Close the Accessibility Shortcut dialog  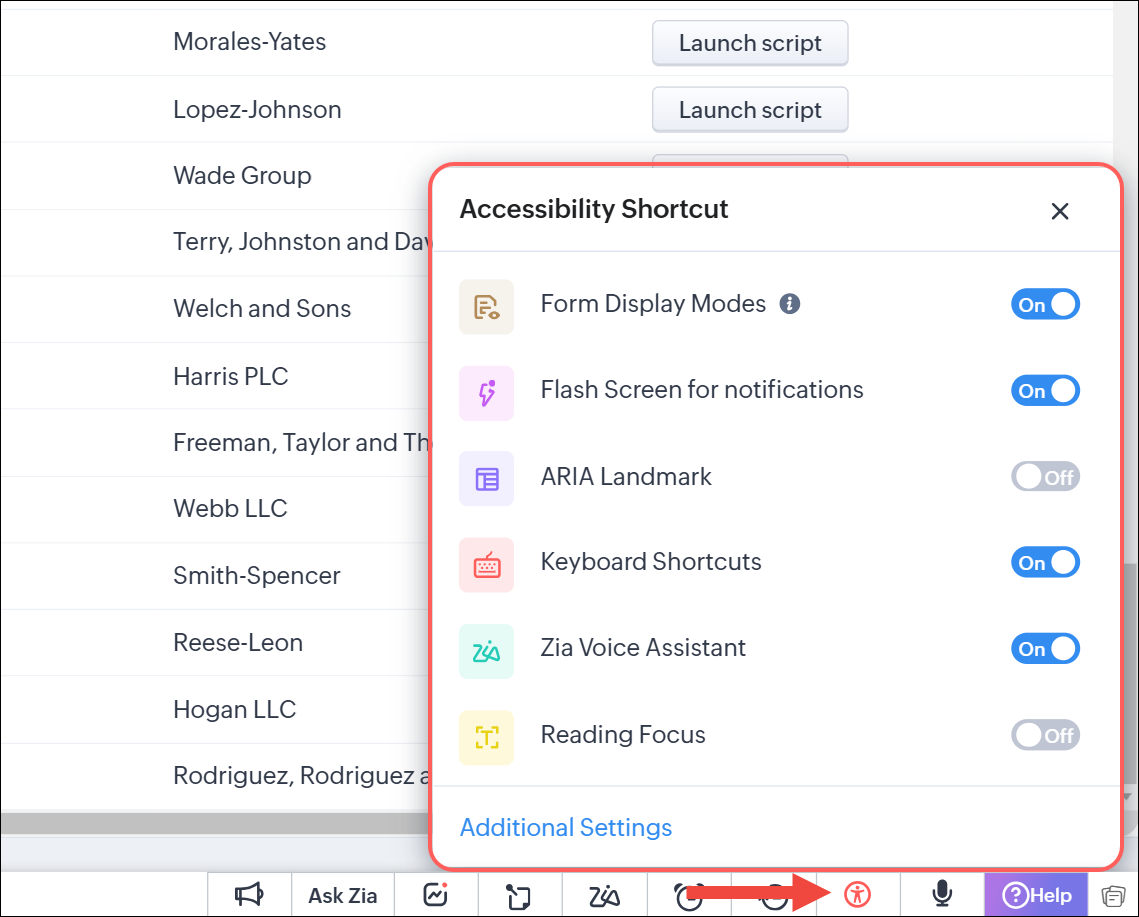(1060, 211)
